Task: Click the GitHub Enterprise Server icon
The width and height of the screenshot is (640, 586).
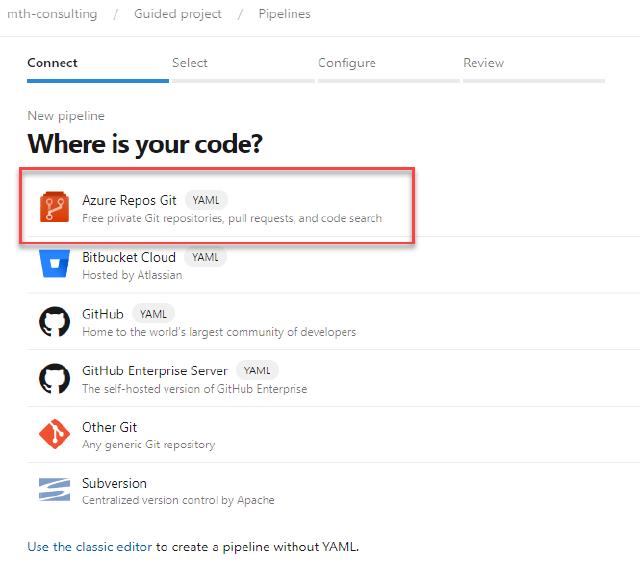Action: point(54,378)
